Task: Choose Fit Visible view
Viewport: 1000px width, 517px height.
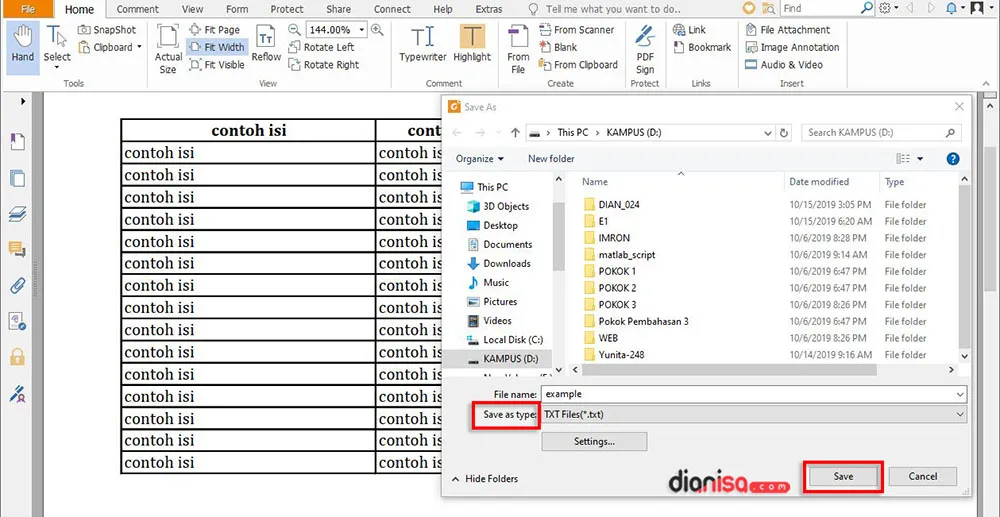Action: [x=217, y=64]
